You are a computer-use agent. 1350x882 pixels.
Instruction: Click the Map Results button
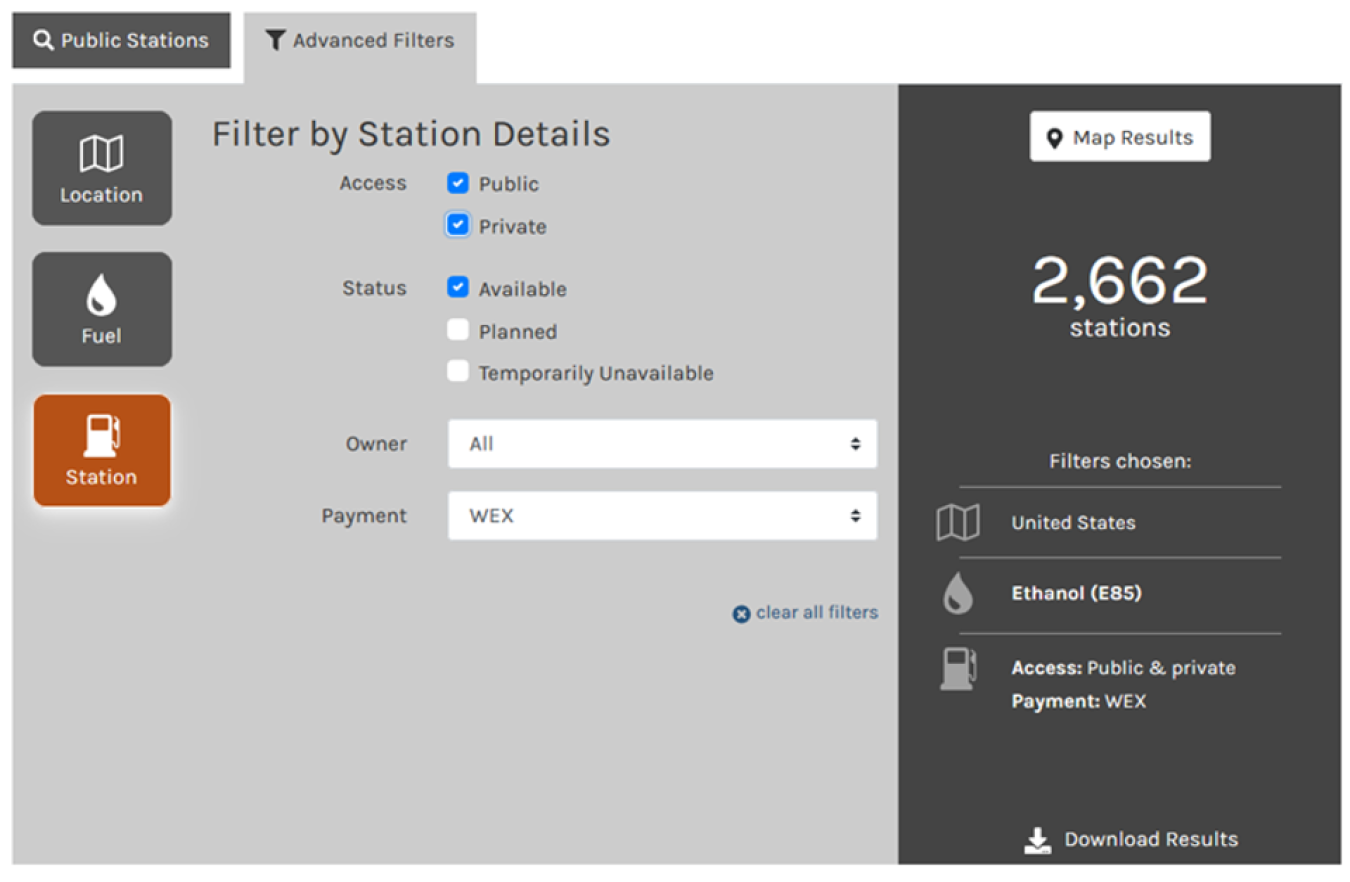(1120, 137)
